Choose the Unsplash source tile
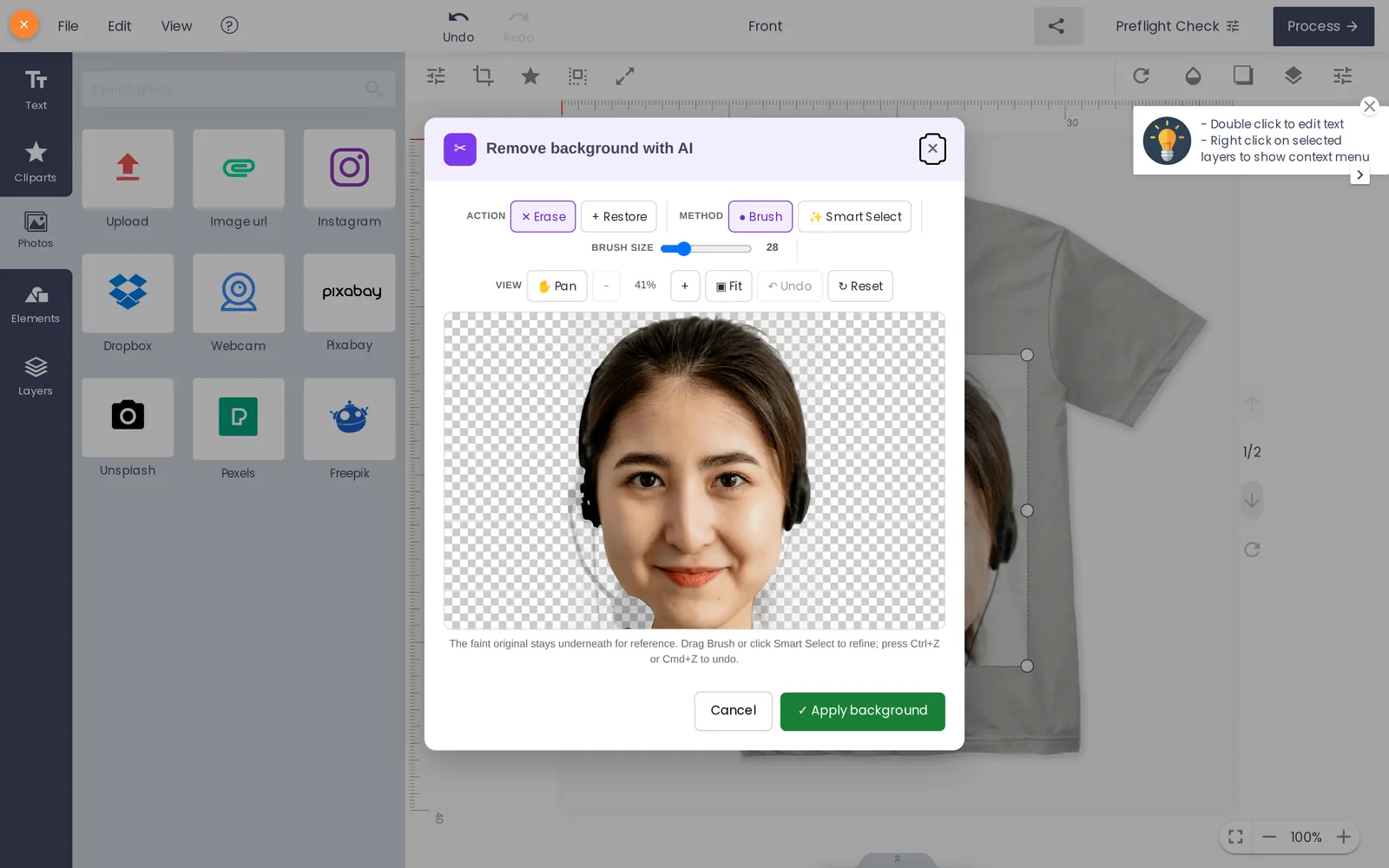1389x868 pixels. [128, 418]
